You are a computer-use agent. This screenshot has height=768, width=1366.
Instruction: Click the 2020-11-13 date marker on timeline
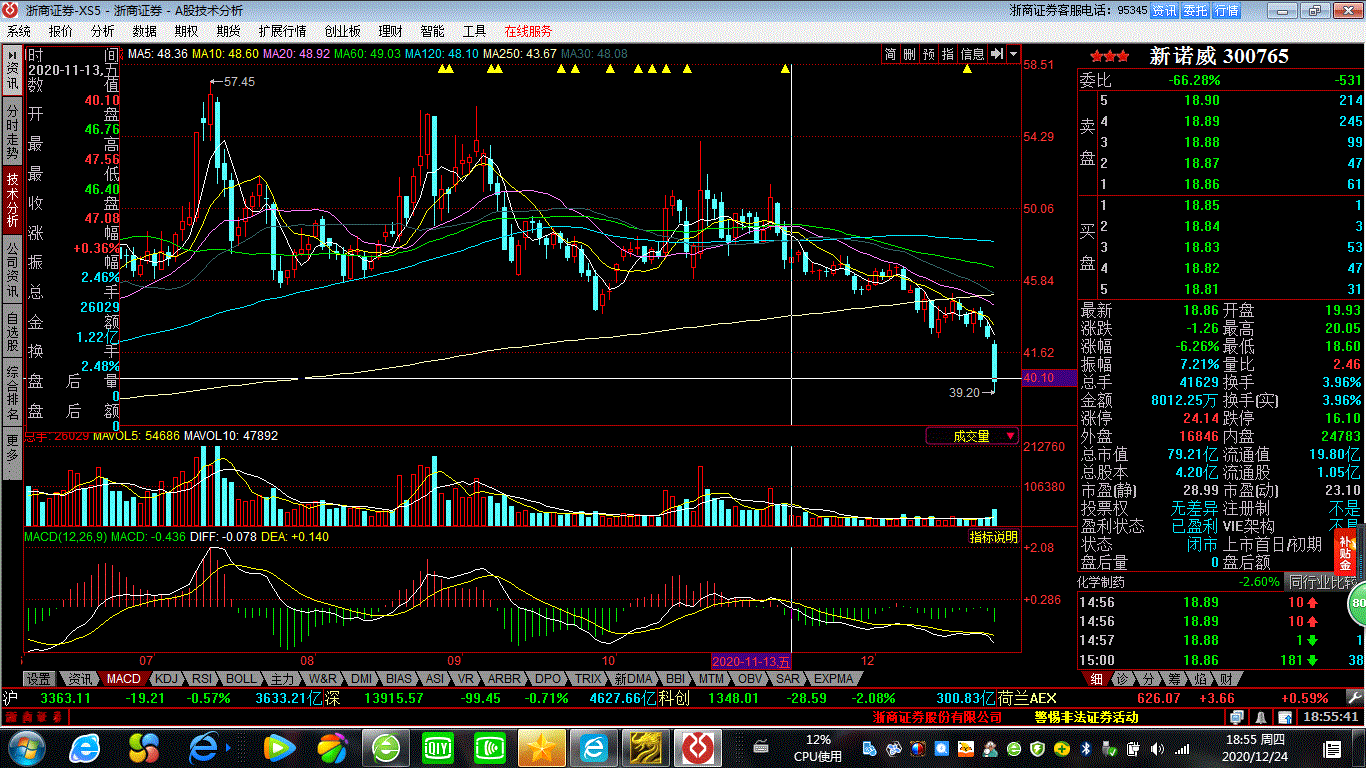click(x=751, y=661)
